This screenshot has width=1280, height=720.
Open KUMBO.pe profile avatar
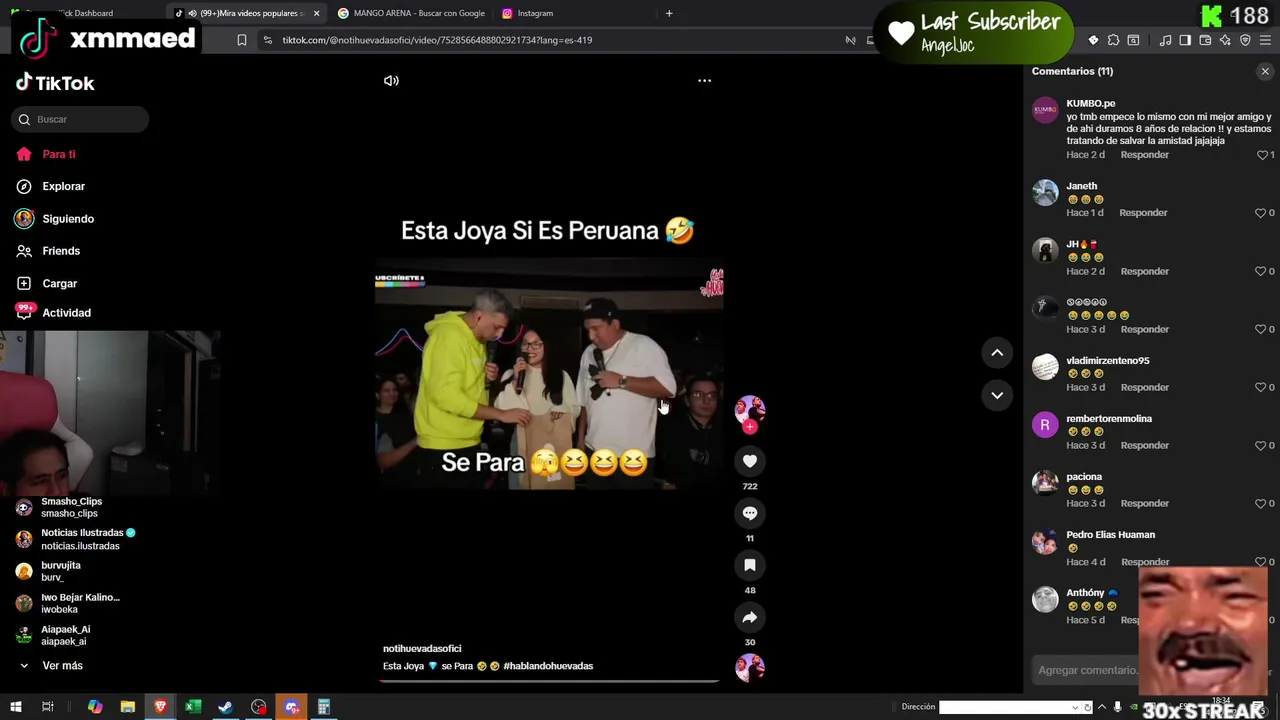coord(1045,110)
